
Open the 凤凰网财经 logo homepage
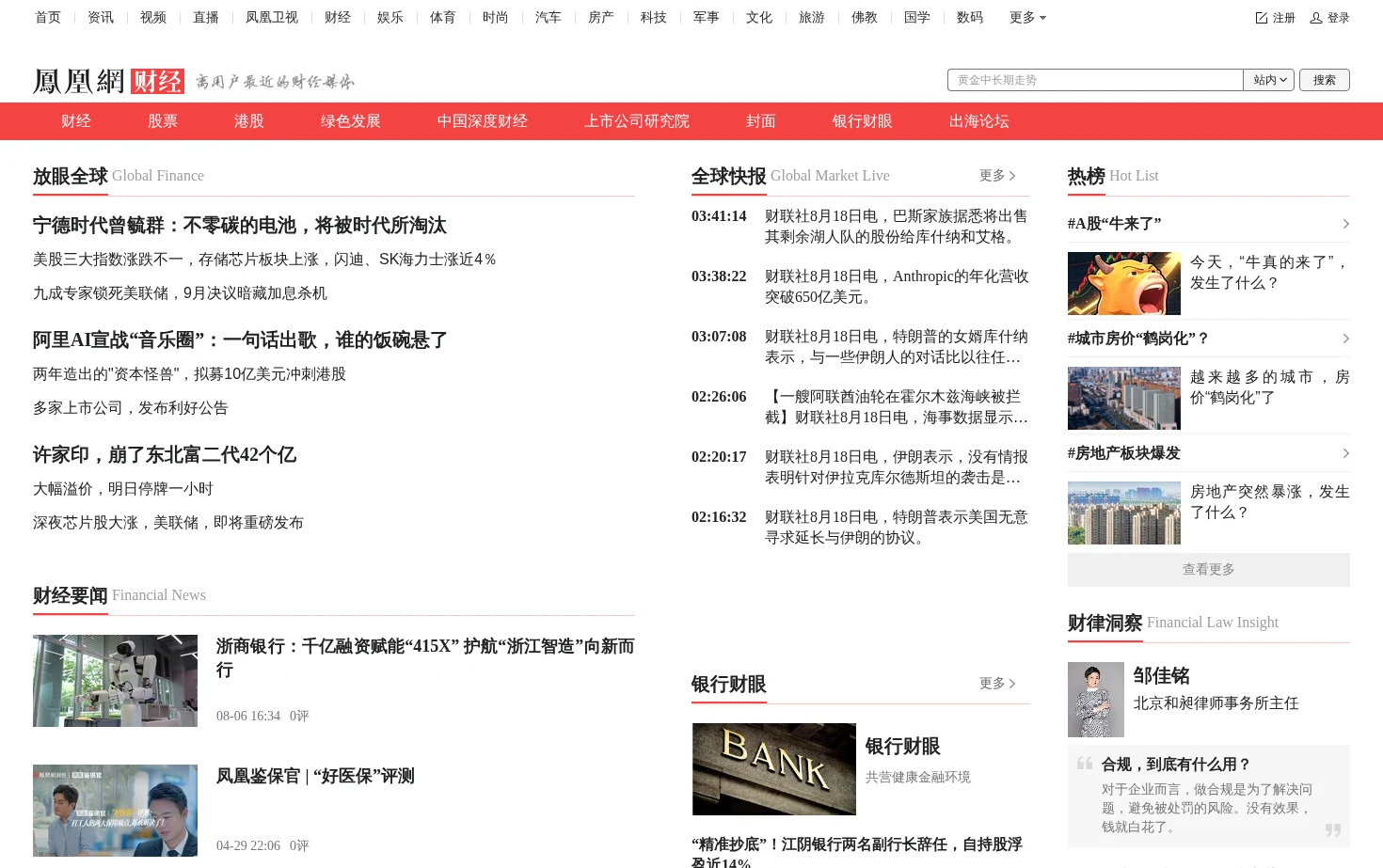(x=108, y=81)
